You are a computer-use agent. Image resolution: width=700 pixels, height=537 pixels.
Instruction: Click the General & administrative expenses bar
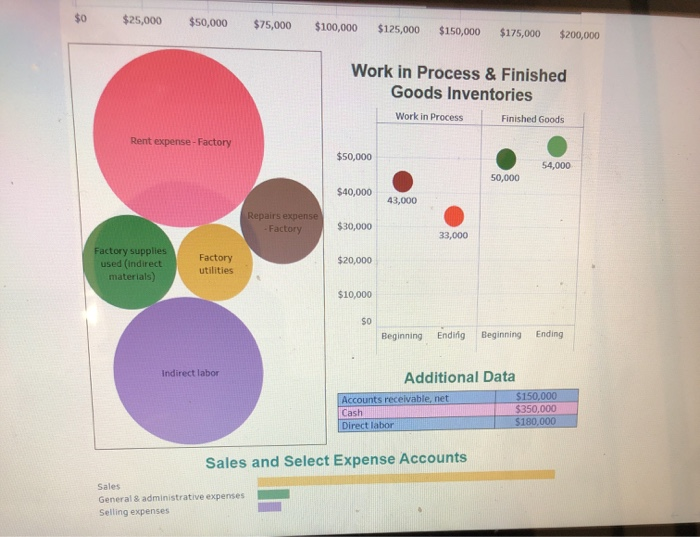pyautogui.click(x=274, y=494)
